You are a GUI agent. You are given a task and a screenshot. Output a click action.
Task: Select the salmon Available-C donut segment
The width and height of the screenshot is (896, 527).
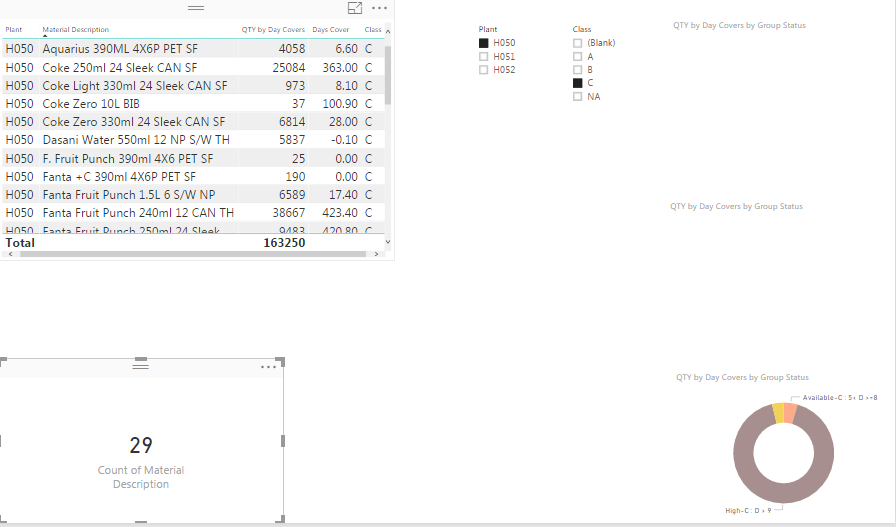790,413
